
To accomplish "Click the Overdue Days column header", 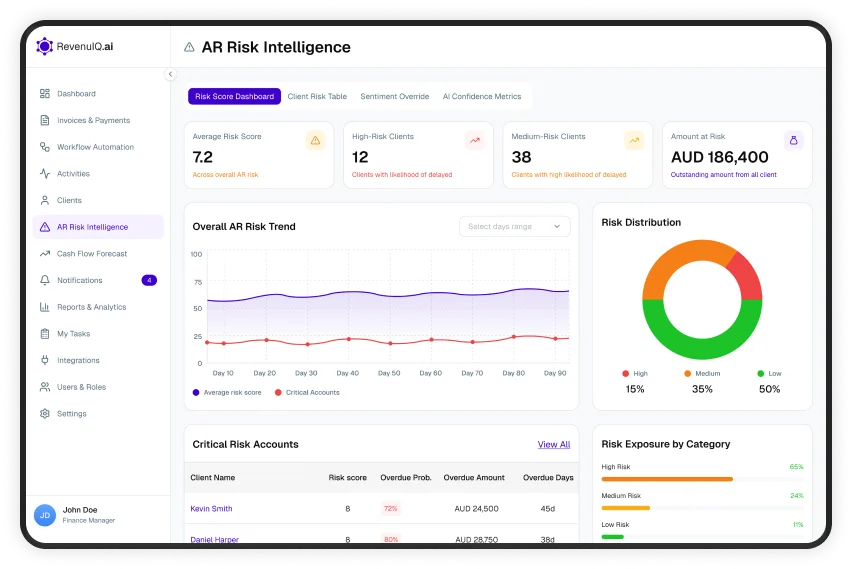I will (548, 477).
